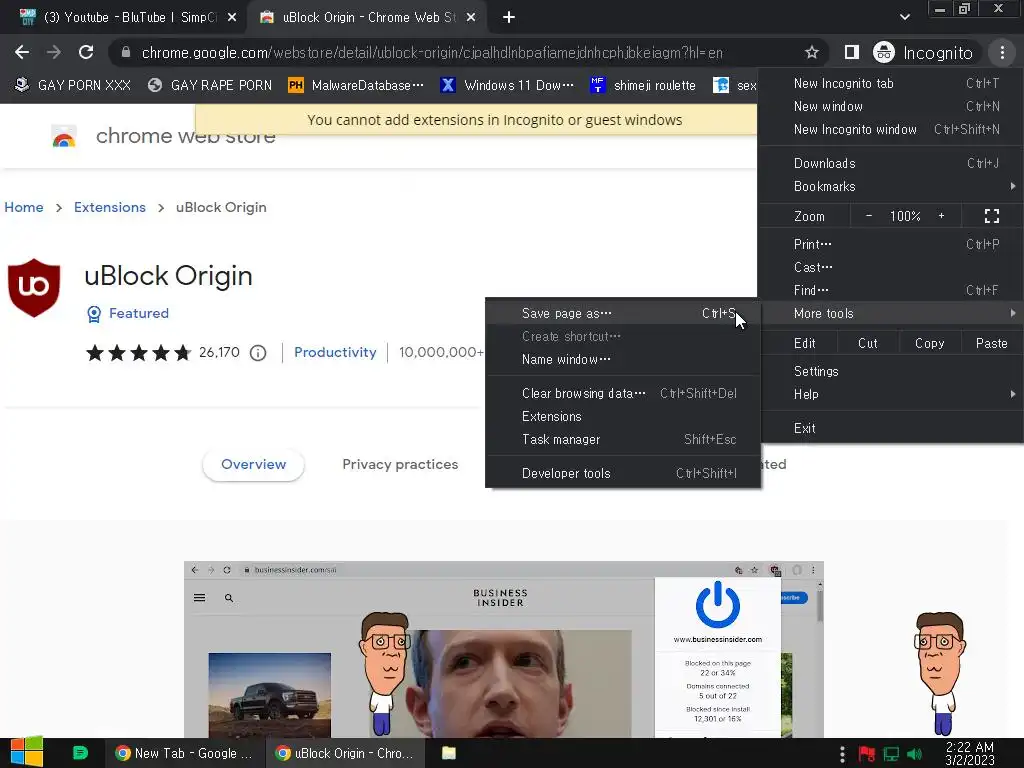The width and height of the screenshot is (1024, 768).
Task: Switch to uBlock Origin - Chro... taskbar window
Action: pos(345,753)
